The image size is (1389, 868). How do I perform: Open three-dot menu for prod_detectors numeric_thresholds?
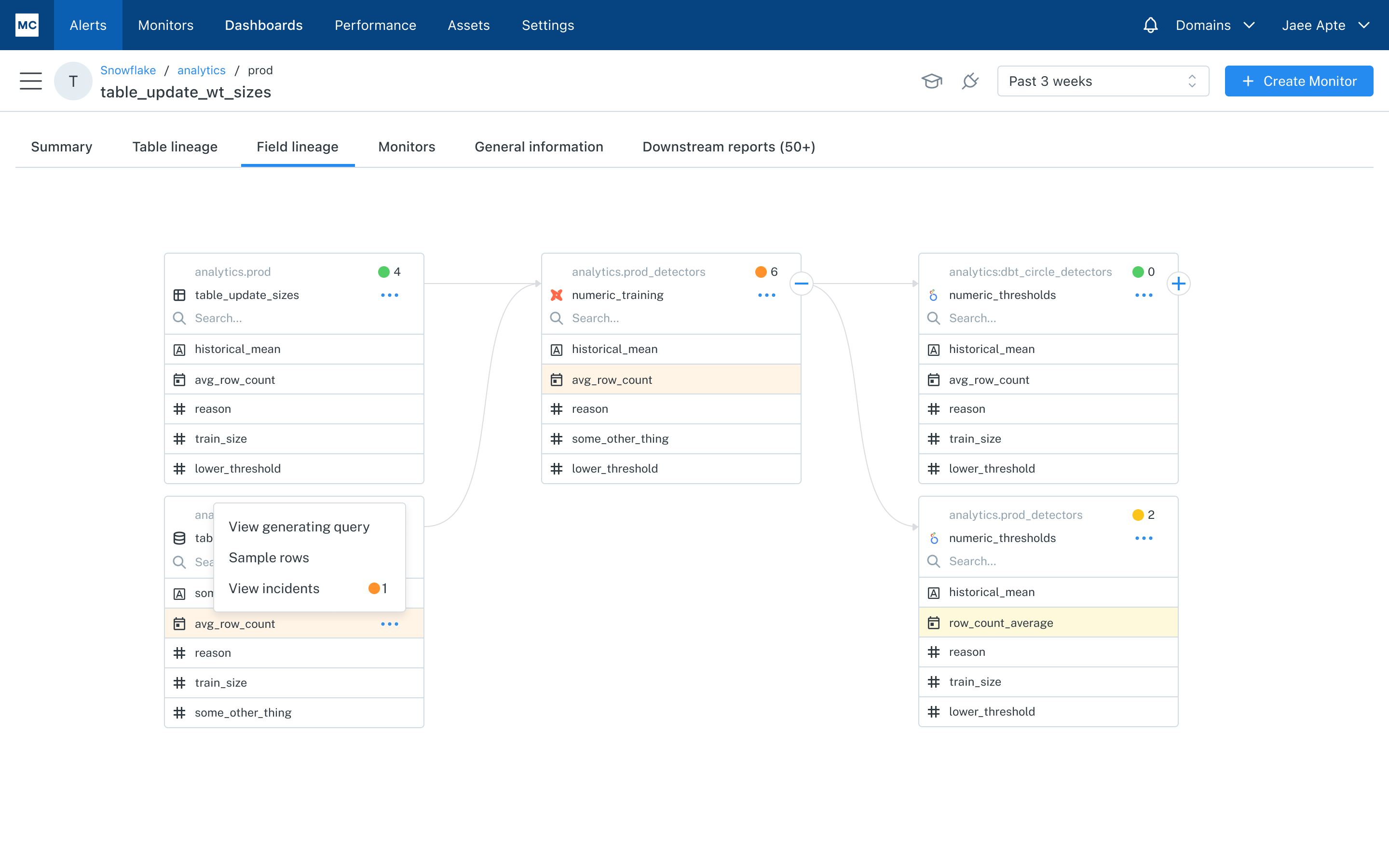1144,538
